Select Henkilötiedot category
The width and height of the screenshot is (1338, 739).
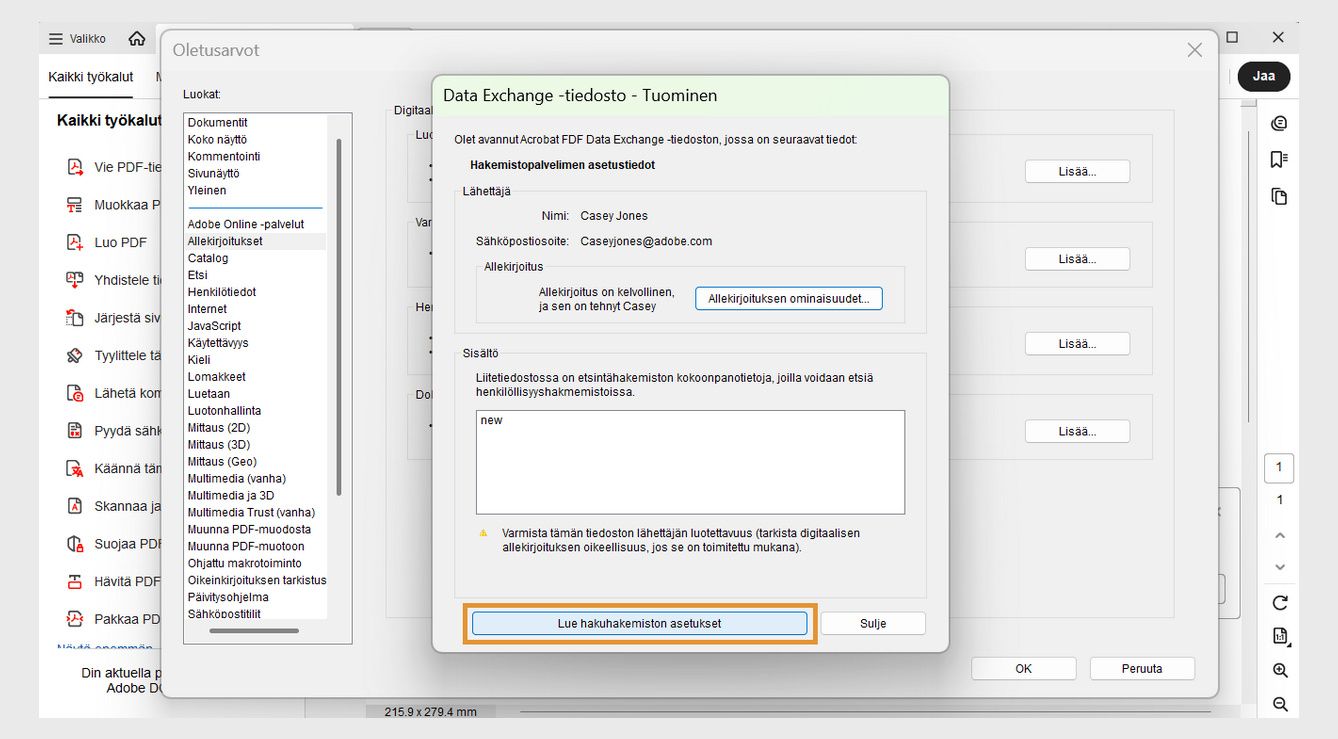coord(222,292)
